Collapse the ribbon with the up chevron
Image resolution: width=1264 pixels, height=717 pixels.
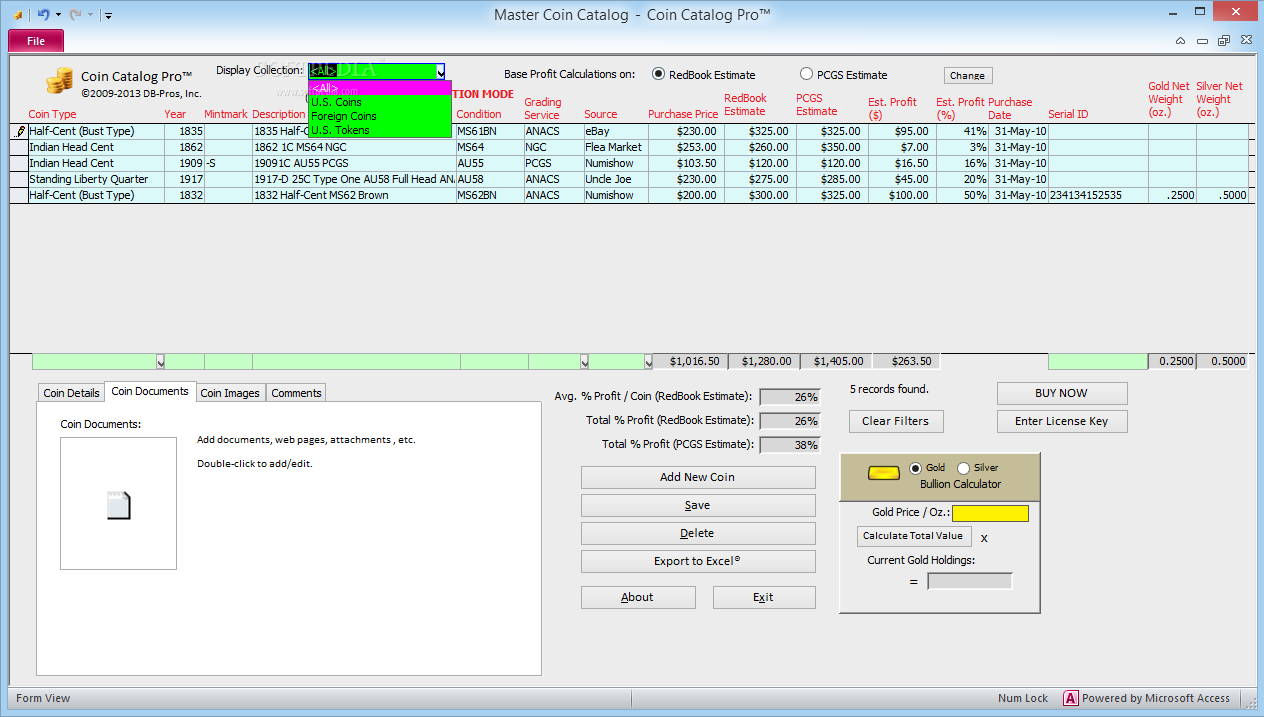point(1181,41)
